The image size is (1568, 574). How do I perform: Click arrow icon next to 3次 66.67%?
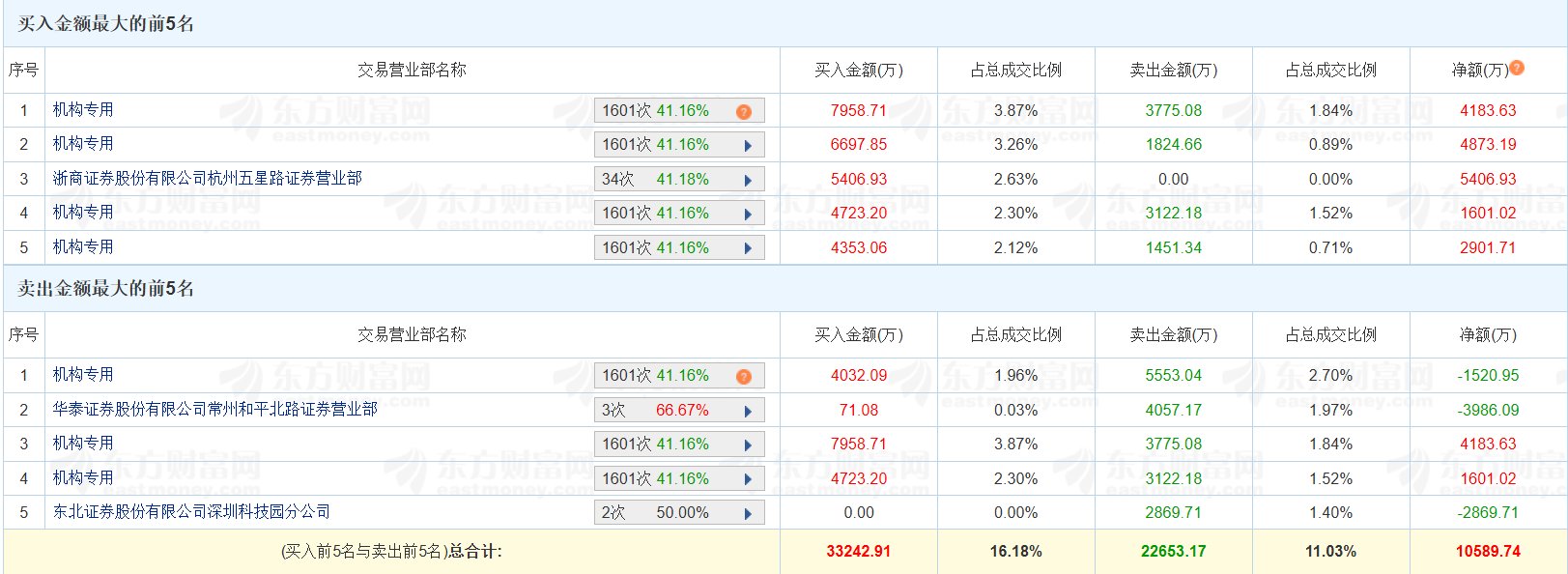click(748, 412)
